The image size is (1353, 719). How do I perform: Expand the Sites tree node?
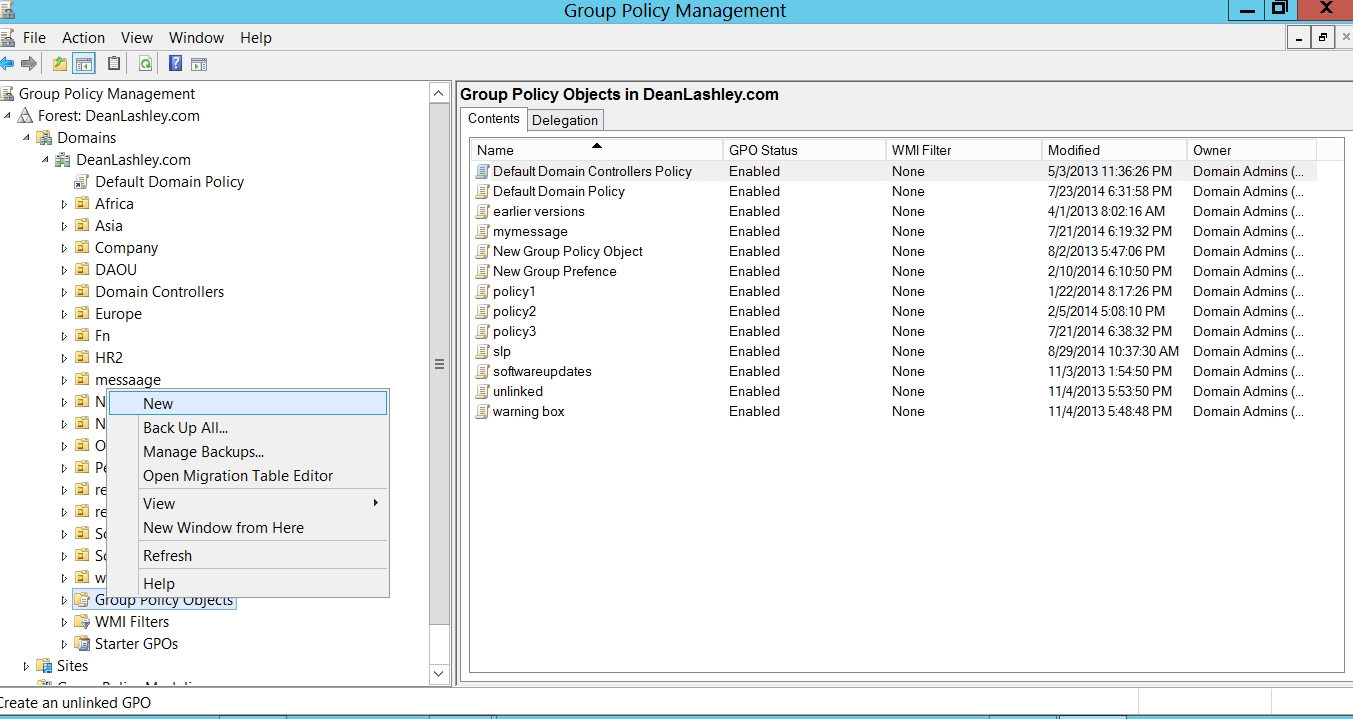pos(26,666)
